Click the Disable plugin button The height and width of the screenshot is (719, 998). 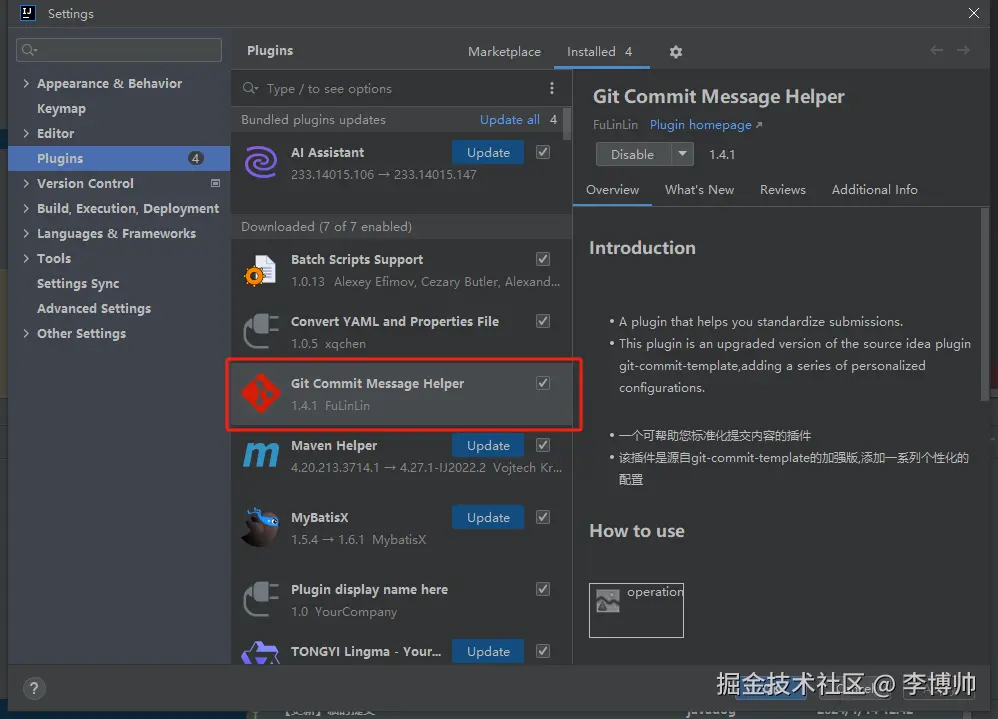tap(633, 154)
